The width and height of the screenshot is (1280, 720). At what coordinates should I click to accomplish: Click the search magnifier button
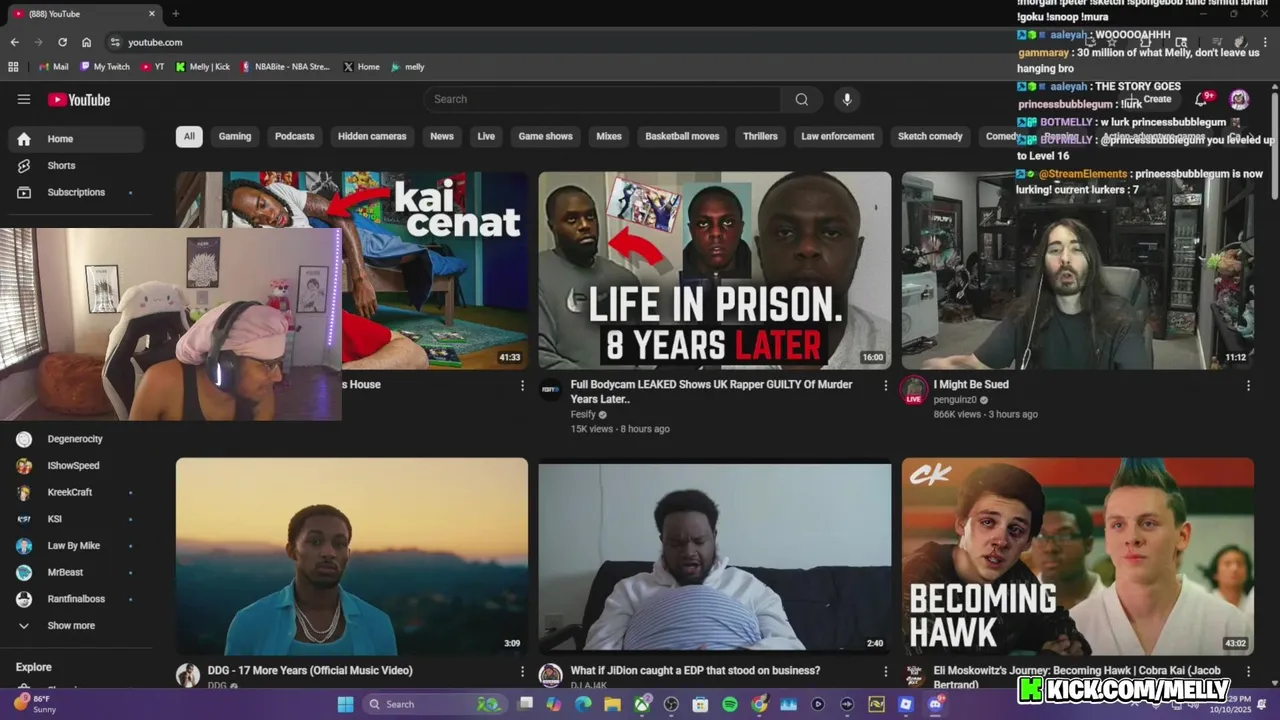point(801,99)
